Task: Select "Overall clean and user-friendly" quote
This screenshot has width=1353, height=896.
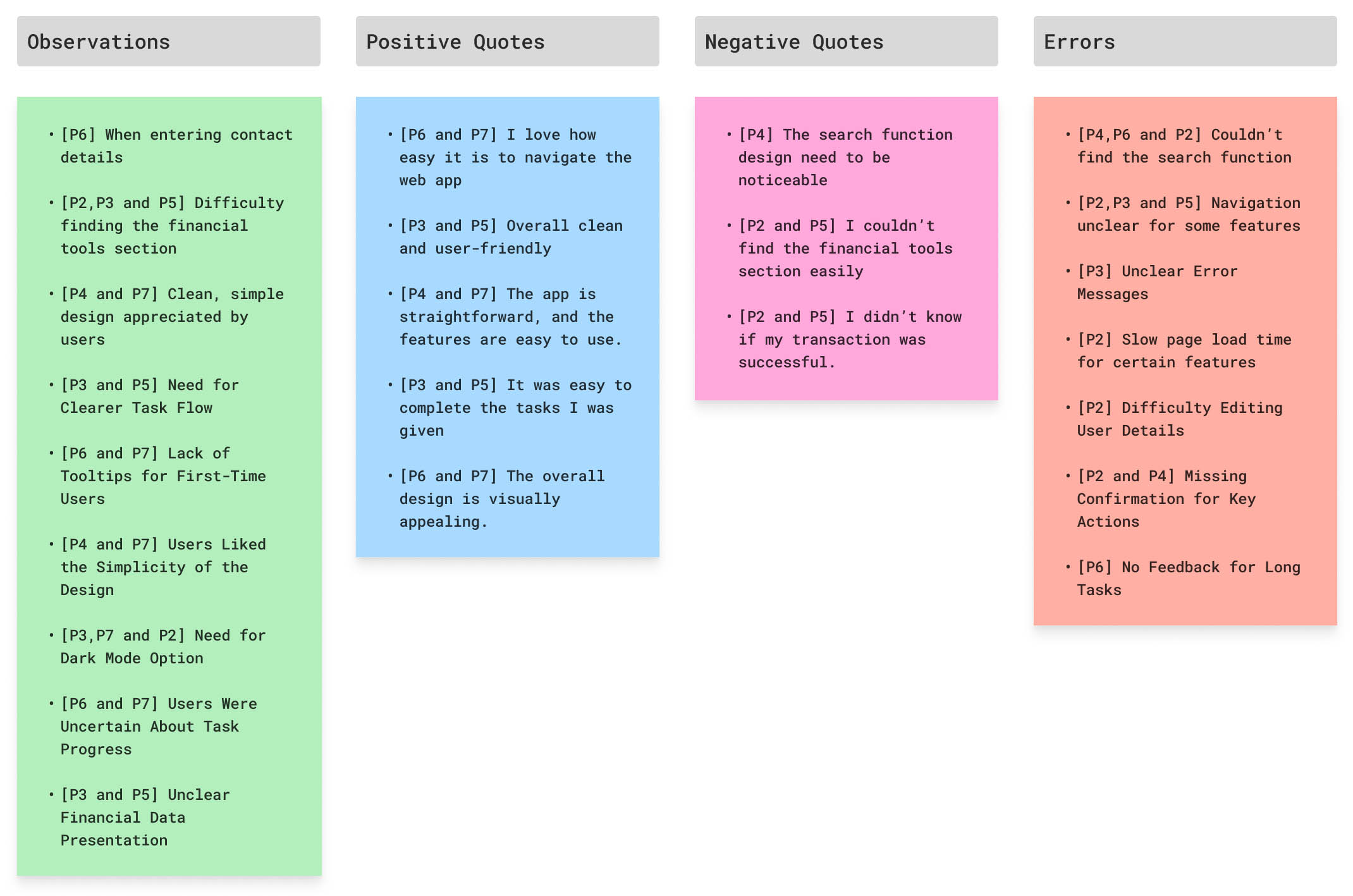Action: coord(511,237)
